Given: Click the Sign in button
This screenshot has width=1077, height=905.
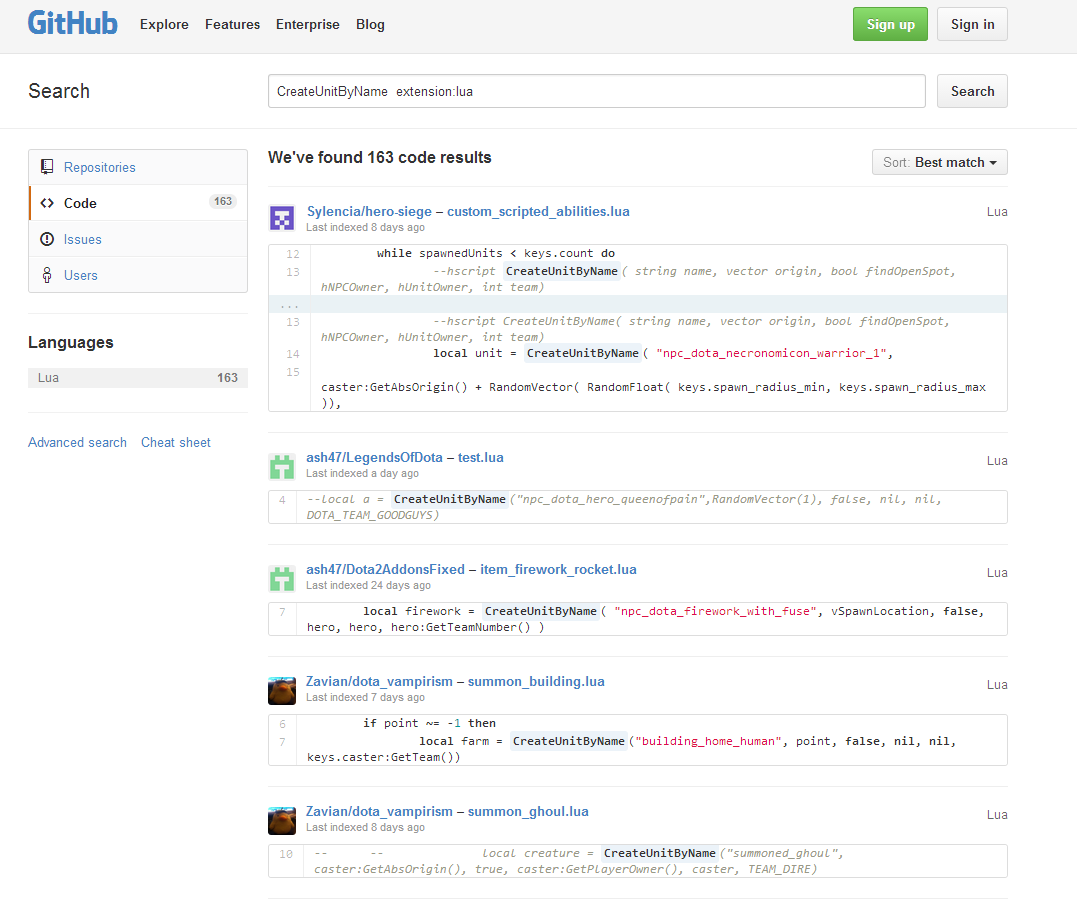Looking at the screenshot, I should (x=971, y=24).
